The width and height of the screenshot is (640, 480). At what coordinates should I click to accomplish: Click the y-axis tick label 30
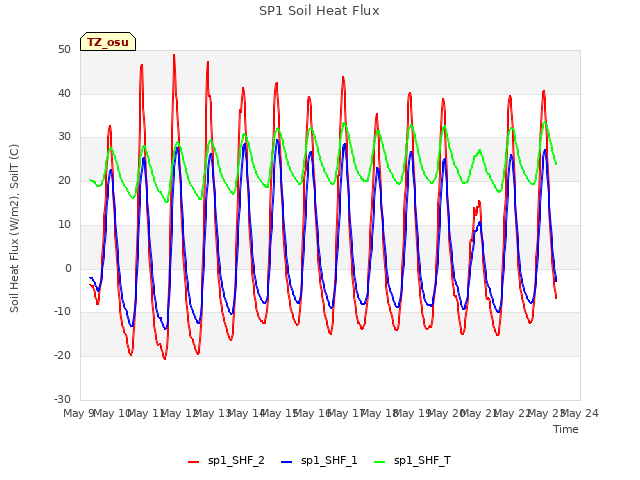click(64, 136)
